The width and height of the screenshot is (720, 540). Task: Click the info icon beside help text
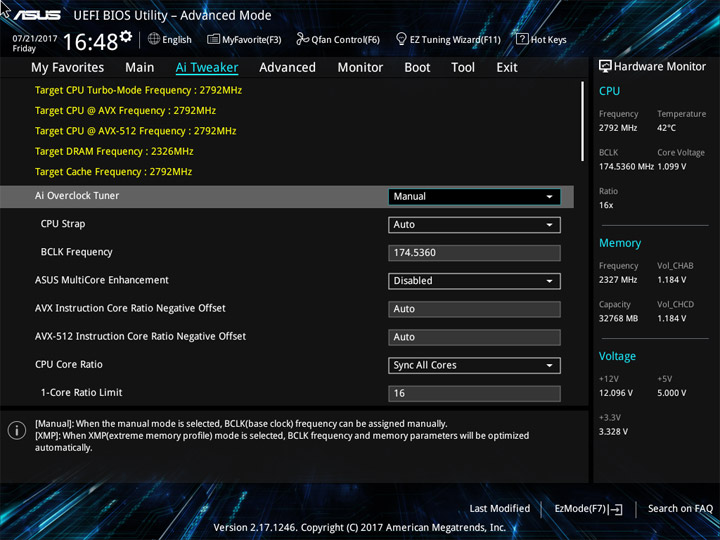tap(17, 430)
